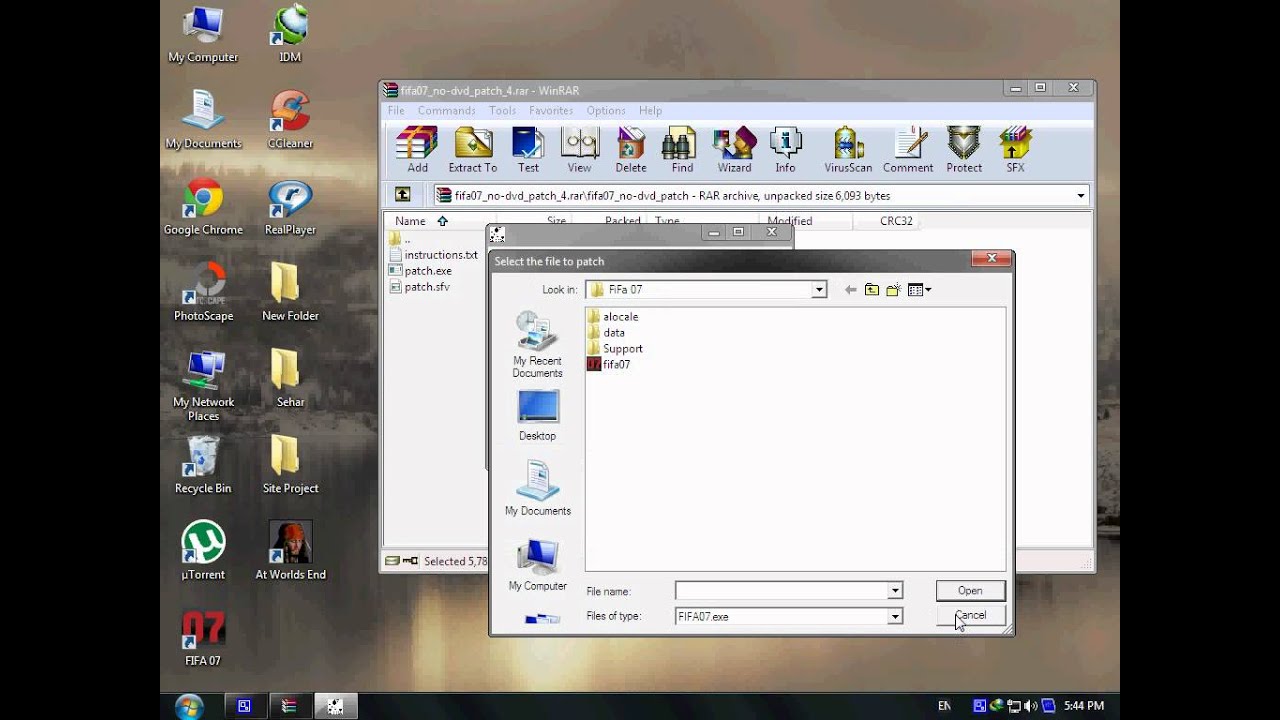
Task: Select the fifa07 executable file
Action: tap(608, 365)
